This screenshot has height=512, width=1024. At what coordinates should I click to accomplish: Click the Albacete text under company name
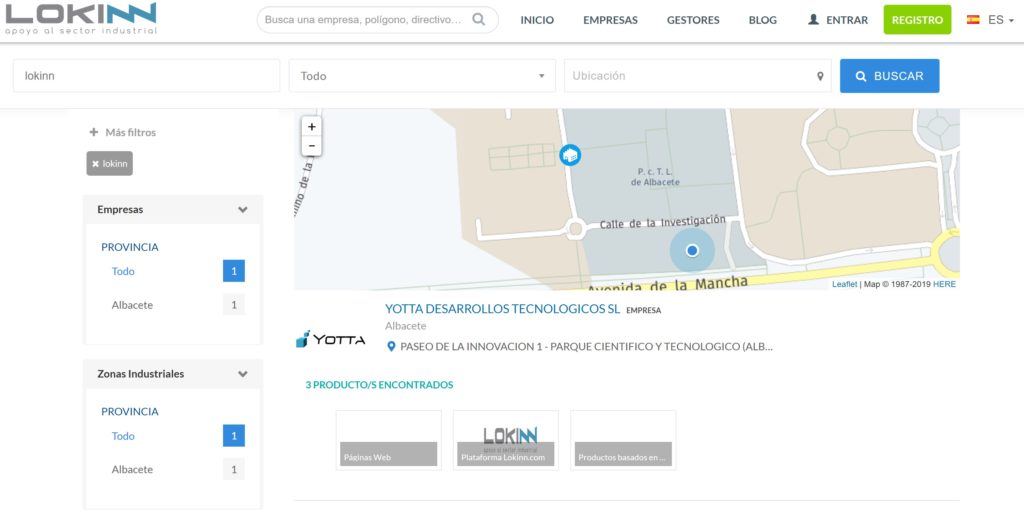(406, 326)
